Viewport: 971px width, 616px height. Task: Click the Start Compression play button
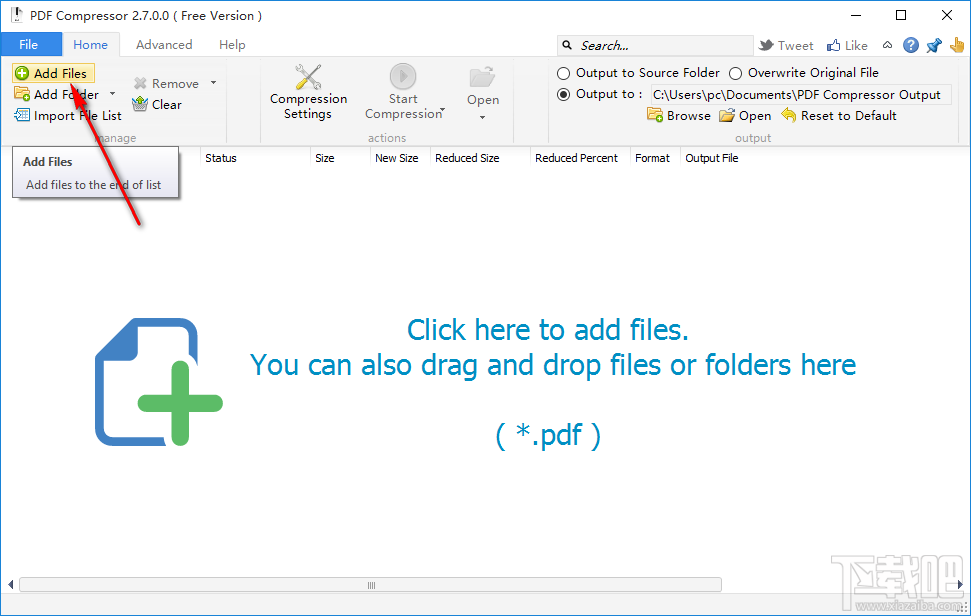(403, 77)
